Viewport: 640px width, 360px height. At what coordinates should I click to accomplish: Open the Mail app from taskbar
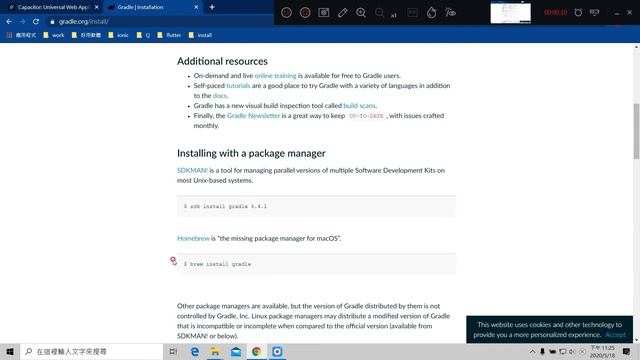[236, 351]
